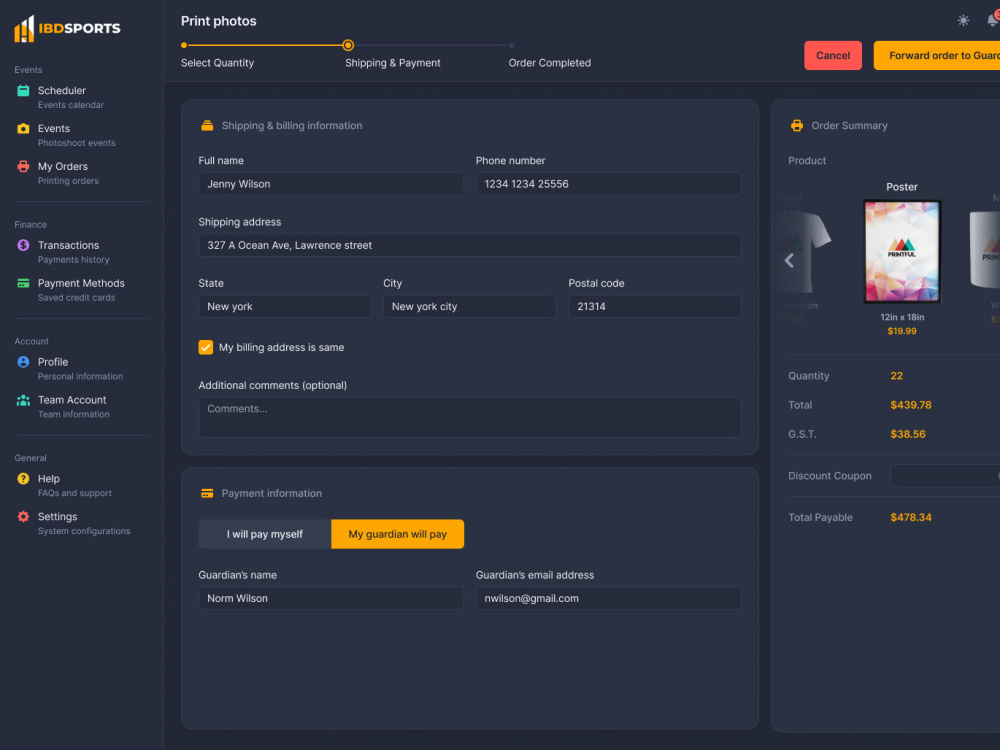Screen dimensions: 1000x750
Task: Open Payment Methods menu item
Action: [x=82, y=290]
